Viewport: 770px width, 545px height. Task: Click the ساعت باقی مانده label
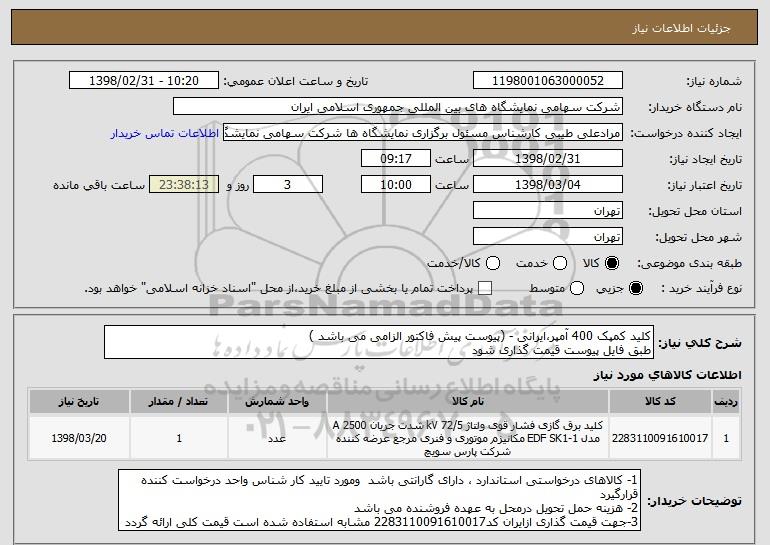99,185
